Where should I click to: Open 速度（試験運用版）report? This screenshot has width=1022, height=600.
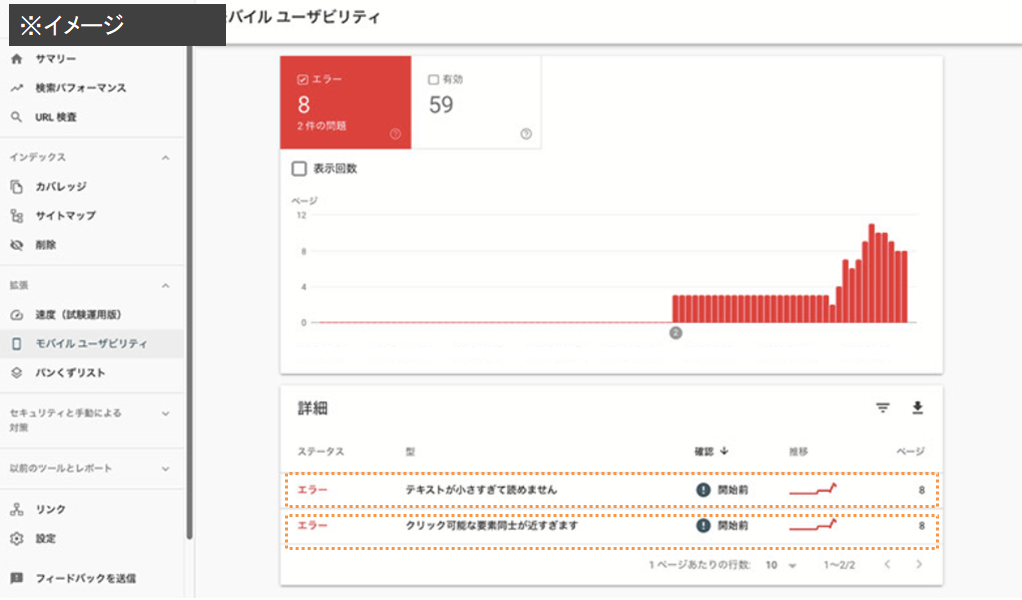[78, 315]
